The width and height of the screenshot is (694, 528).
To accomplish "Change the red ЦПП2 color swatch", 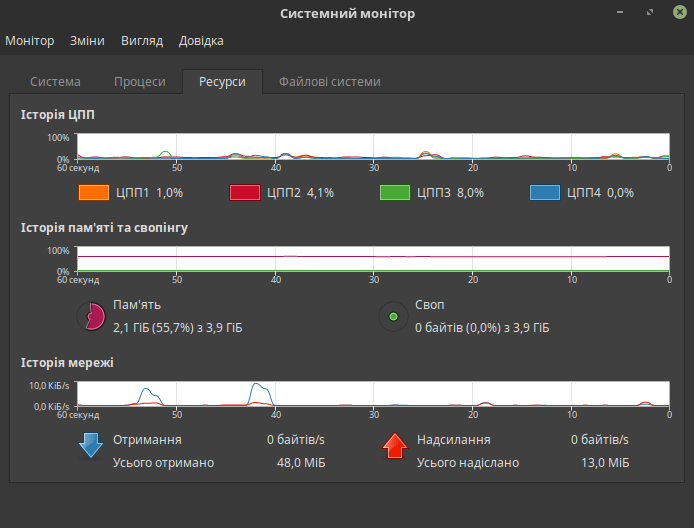I will [244, 193].
